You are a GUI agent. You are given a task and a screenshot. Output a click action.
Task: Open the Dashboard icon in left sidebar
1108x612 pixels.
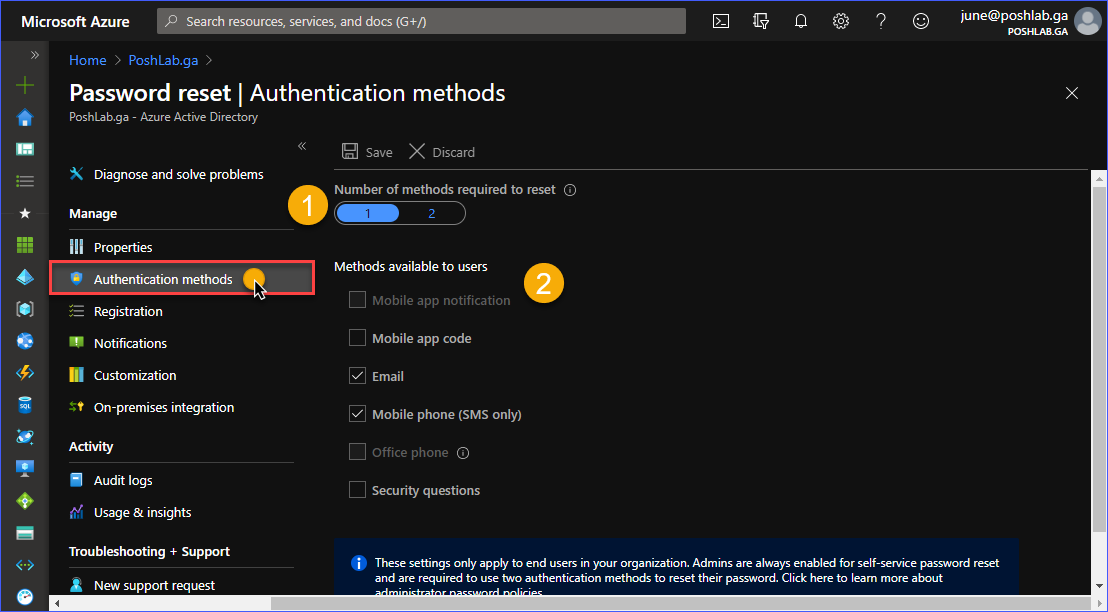coord(25,149)
